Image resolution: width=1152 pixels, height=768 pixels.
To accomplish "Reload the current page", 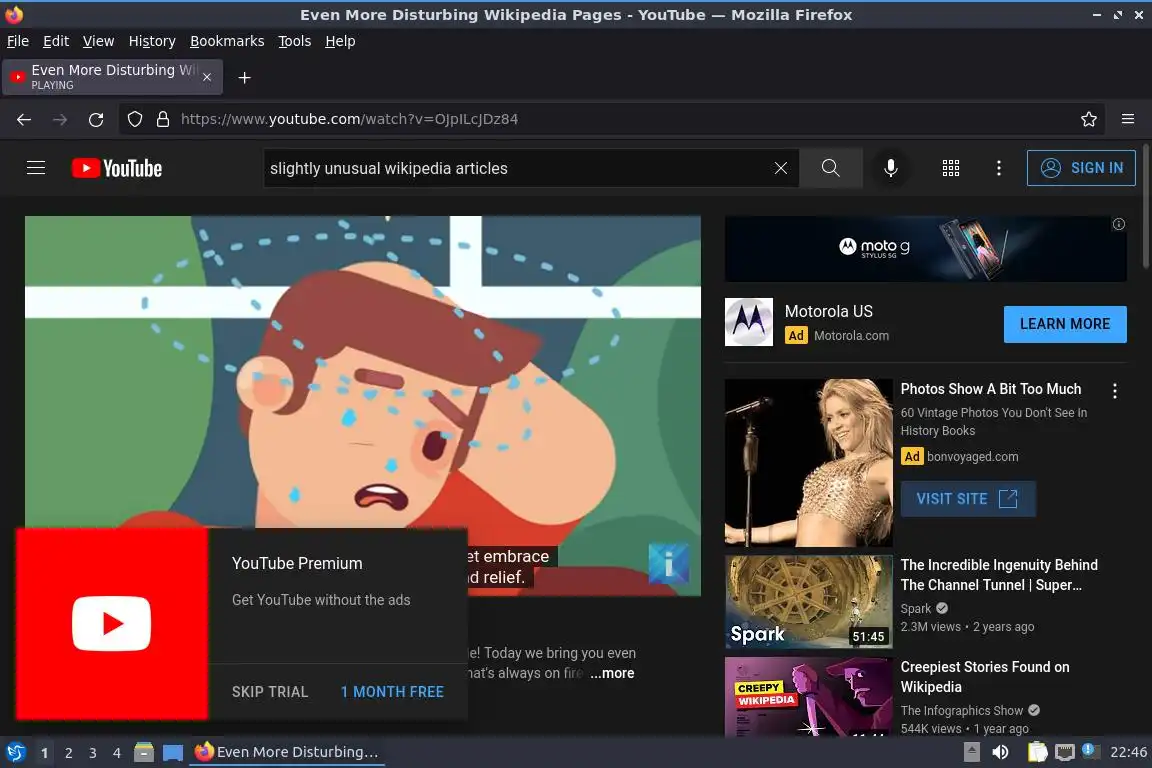I will click(96, 119).
